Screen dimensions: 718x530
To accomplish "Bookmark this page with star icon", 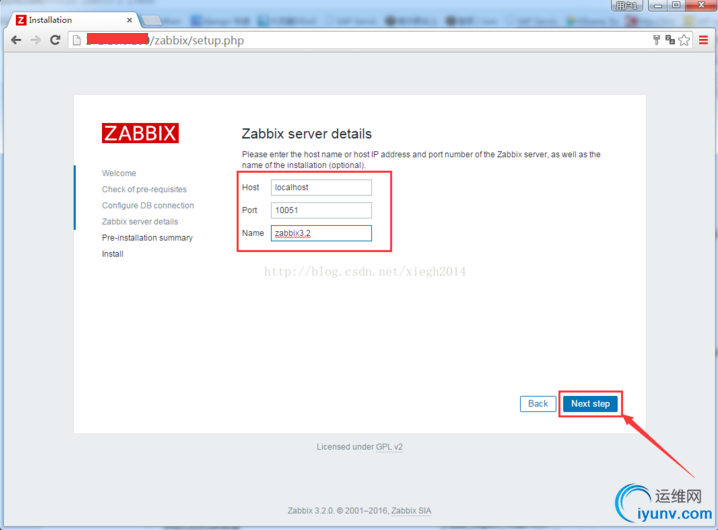I will [x=684, y=40].
